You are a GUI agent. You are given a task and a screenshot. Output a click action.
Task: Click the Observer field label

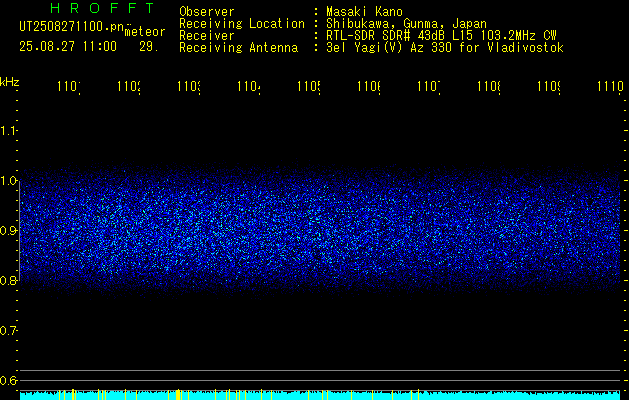point(207,11)
